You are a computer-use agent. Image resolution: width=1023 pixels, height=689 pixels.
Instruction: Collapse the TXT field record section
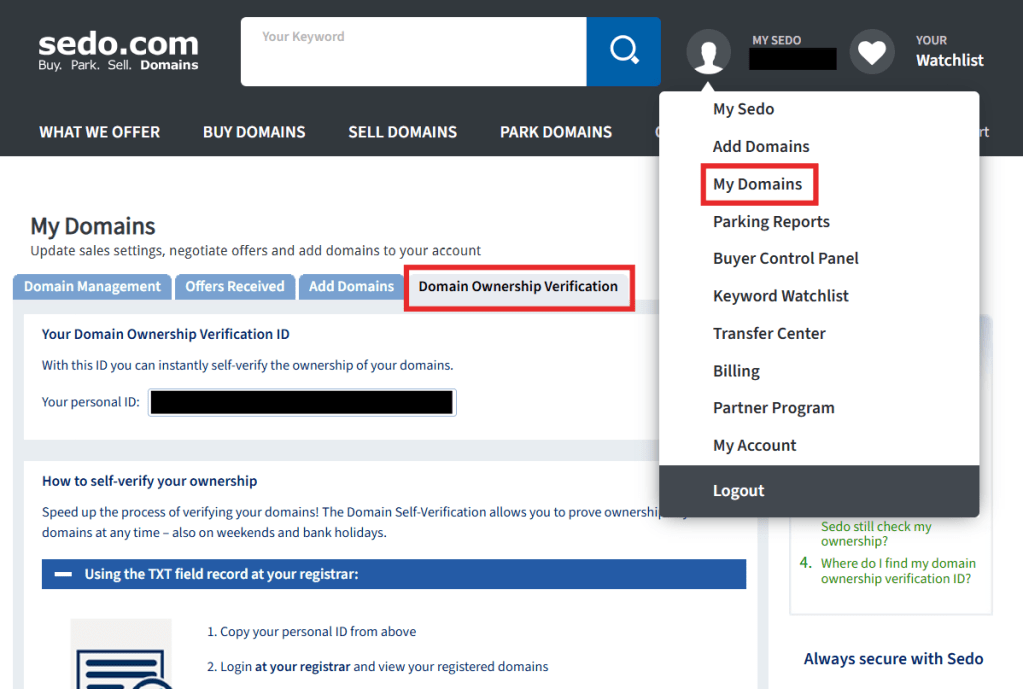pyautogui.click(x=64, y=574)
